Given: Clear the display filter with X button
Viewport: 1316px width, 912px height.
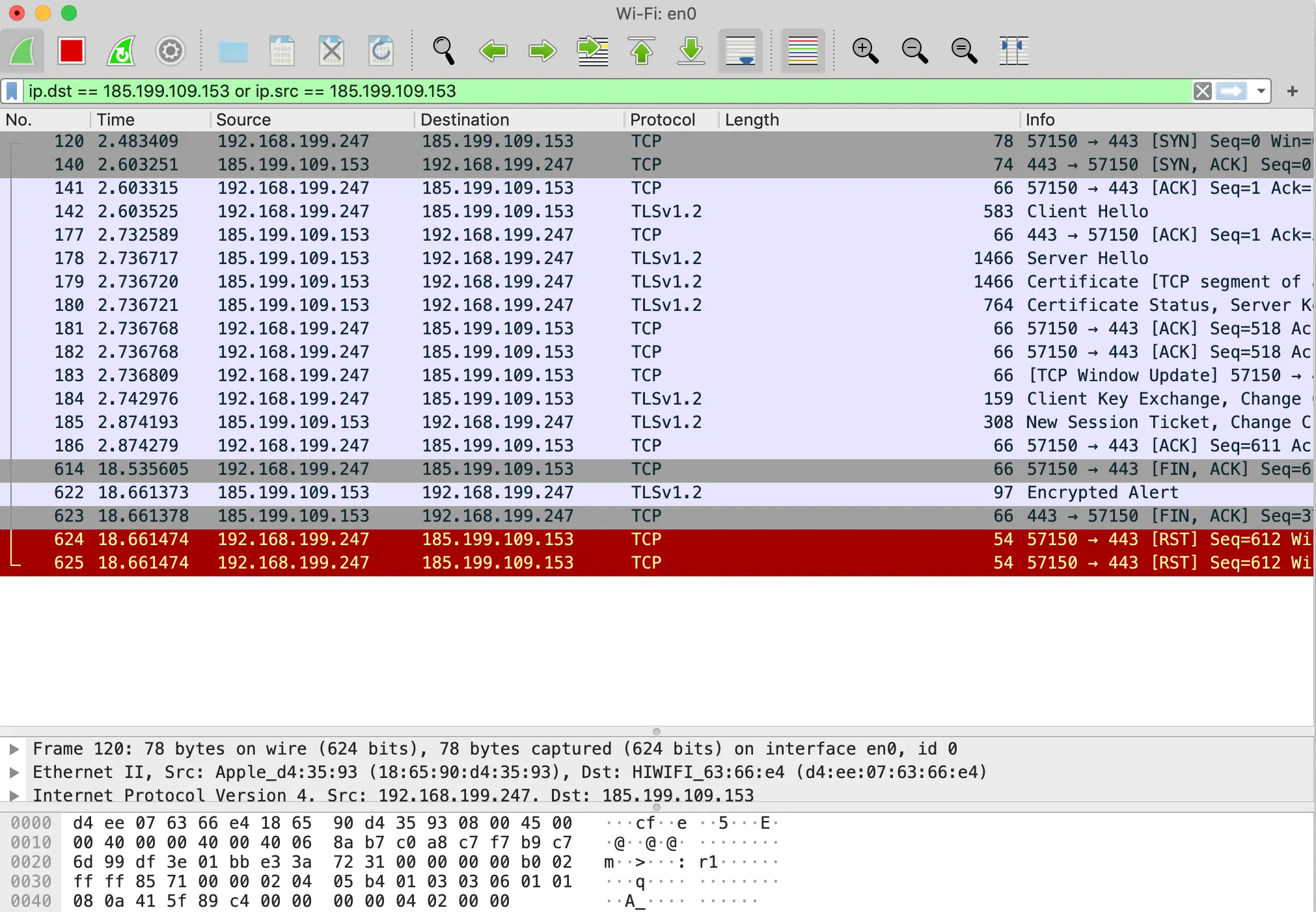Looking at the screenshot, I should pyautogui.click(x=1202, y=91).
